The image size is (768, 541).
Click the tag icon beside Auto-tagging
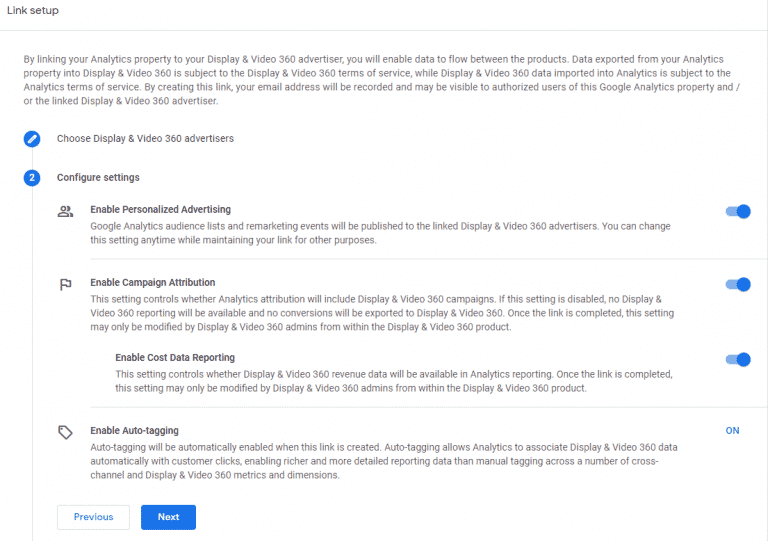coord(65,432)
